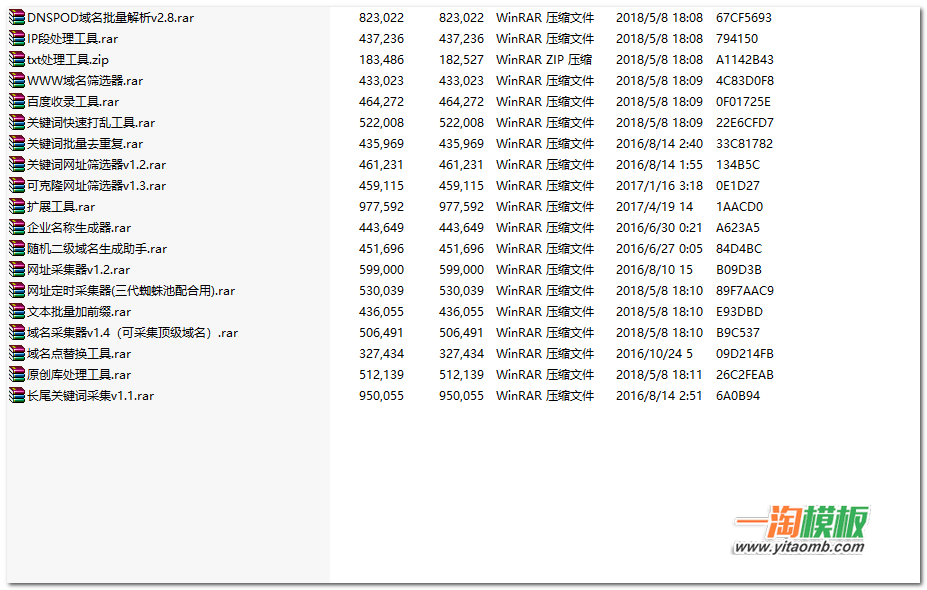Select the 可克隆网址筛选器v1.3.rar file name

96,186
